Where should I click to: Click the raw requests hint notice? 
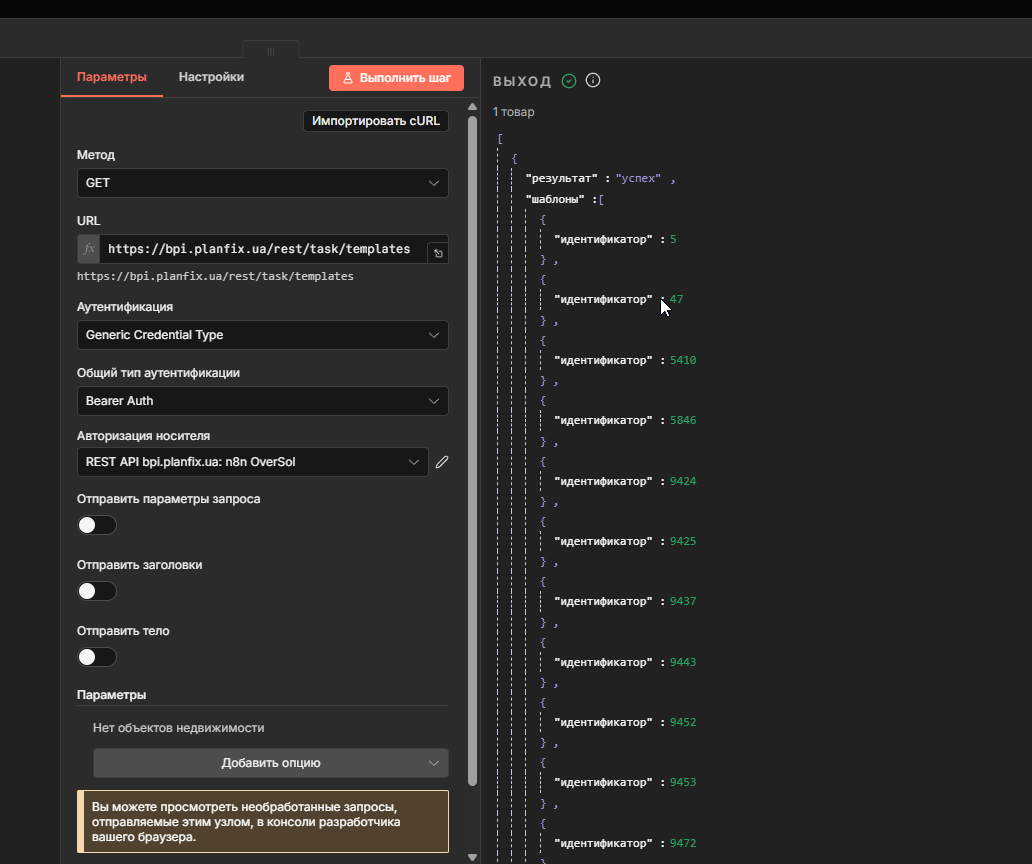click(263, 822)
